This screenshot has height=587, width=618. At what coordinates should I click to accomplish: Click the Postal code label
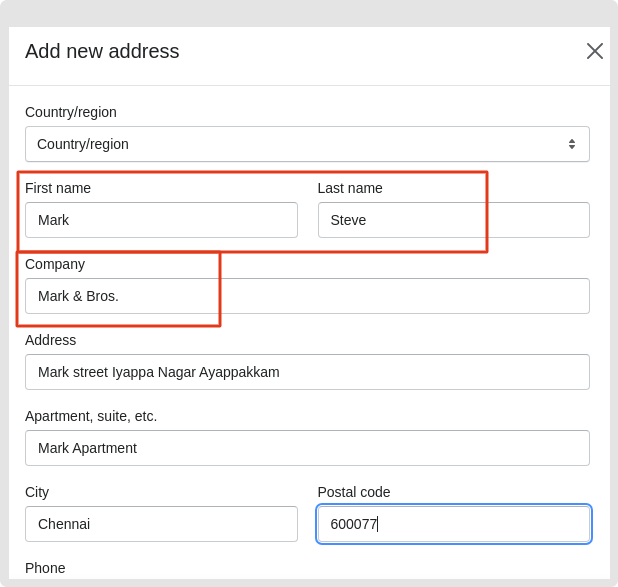point(354,492)
